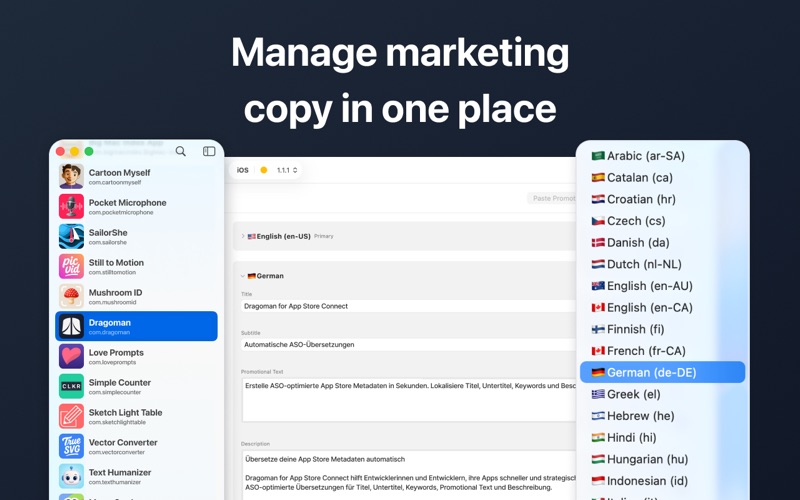Open the sidebar search magnifier icon
Screen dimensions: 800x500
tap(181, 151)
